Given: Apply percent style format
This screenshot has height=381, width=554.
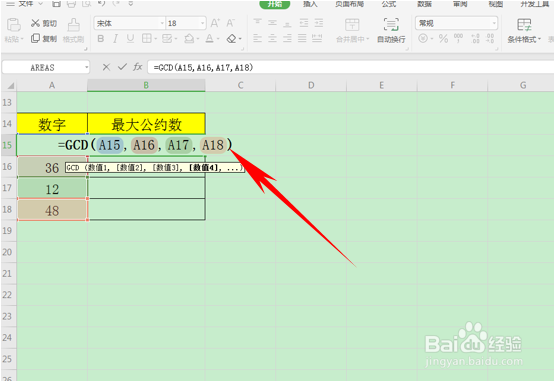Looking at the screenshot, I should pos(443,38).
